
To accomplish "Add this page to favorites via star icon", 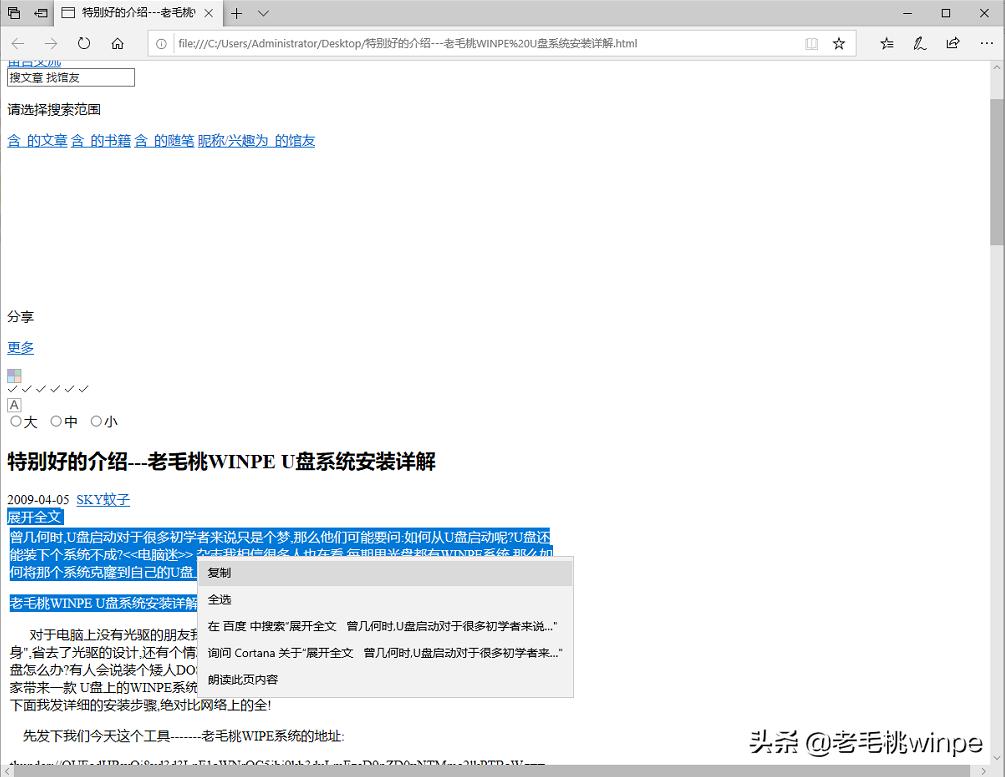I will click(838, 43).
